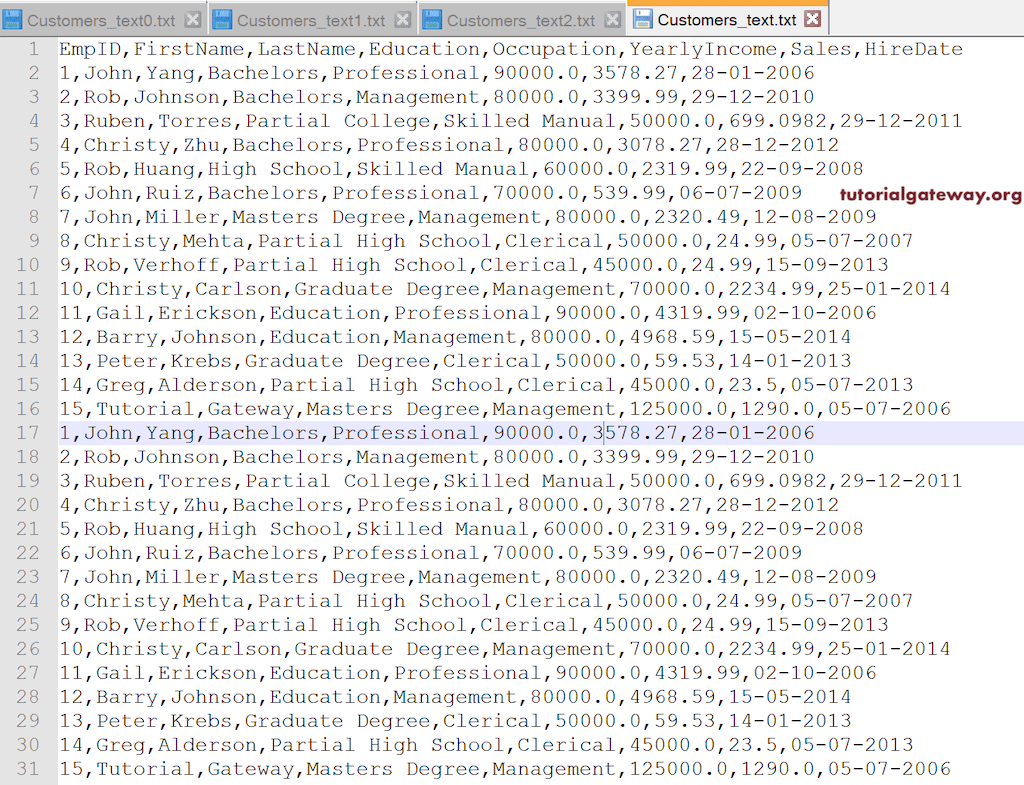Click the save icon on Customers_text0.txt tab

(x=12, y=20)
